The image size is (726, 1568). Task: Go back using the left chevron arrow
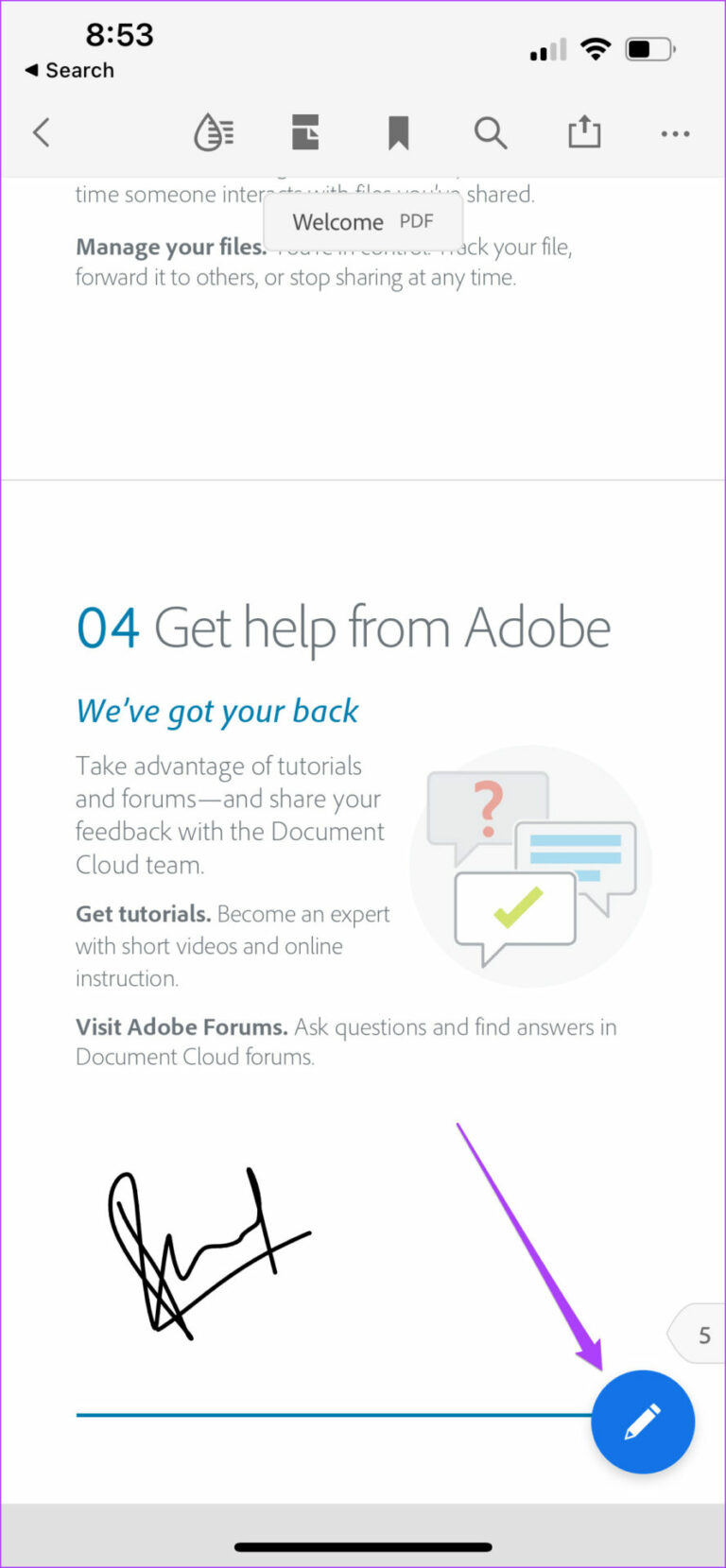point(42,132)
